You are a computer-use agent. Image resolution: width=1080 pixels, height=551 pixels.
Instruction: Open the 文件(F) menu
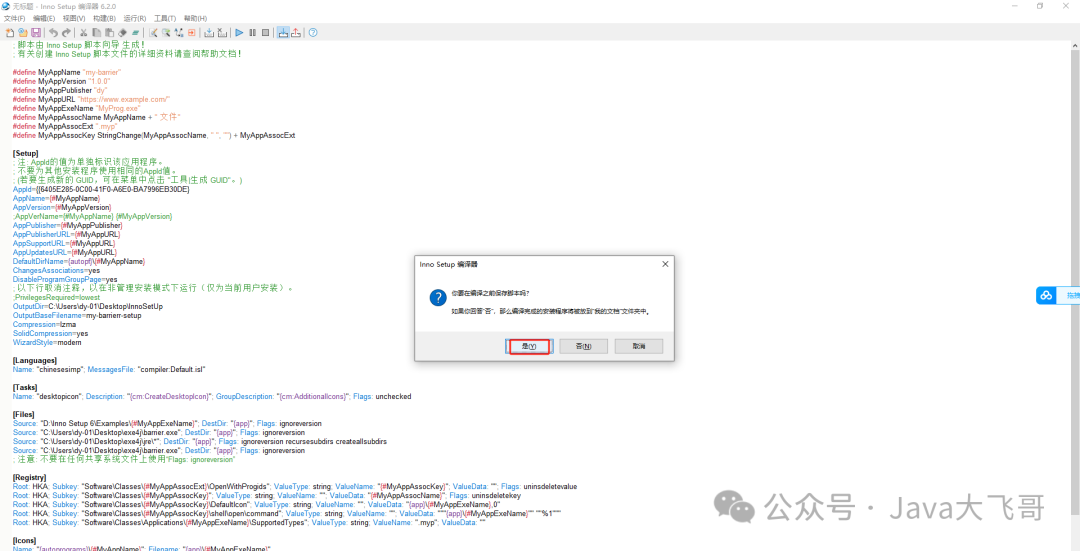click(x=14, y=19)
